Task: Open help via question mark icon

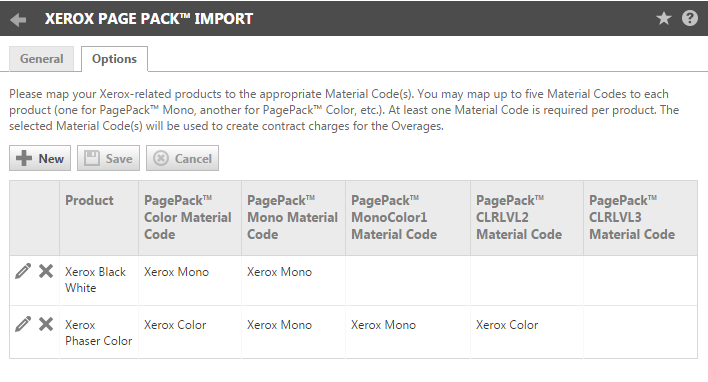Action: [689, 19]
